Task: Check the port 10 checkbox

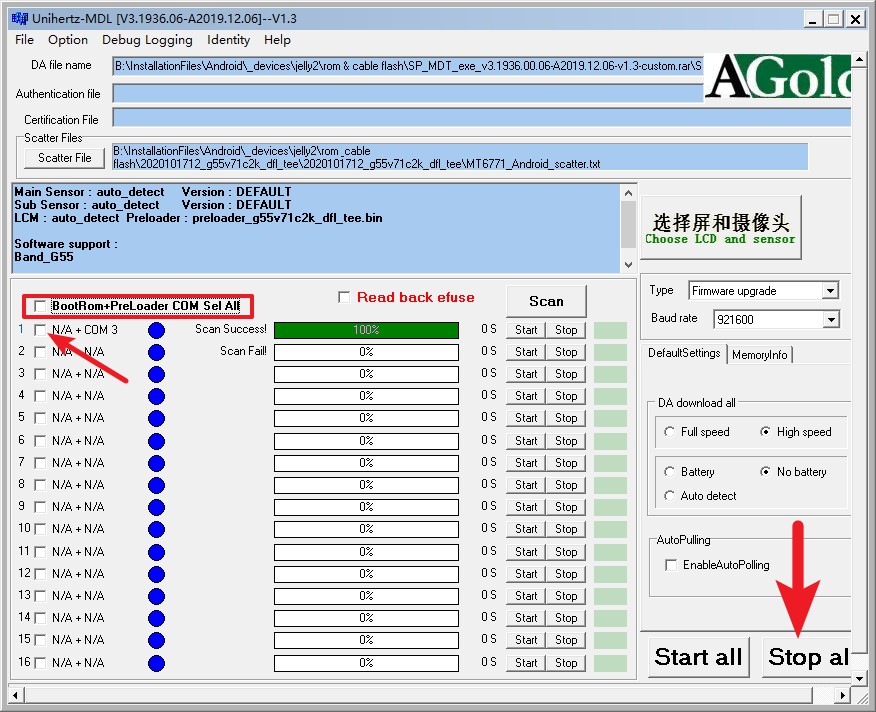Action: [40, 529]
